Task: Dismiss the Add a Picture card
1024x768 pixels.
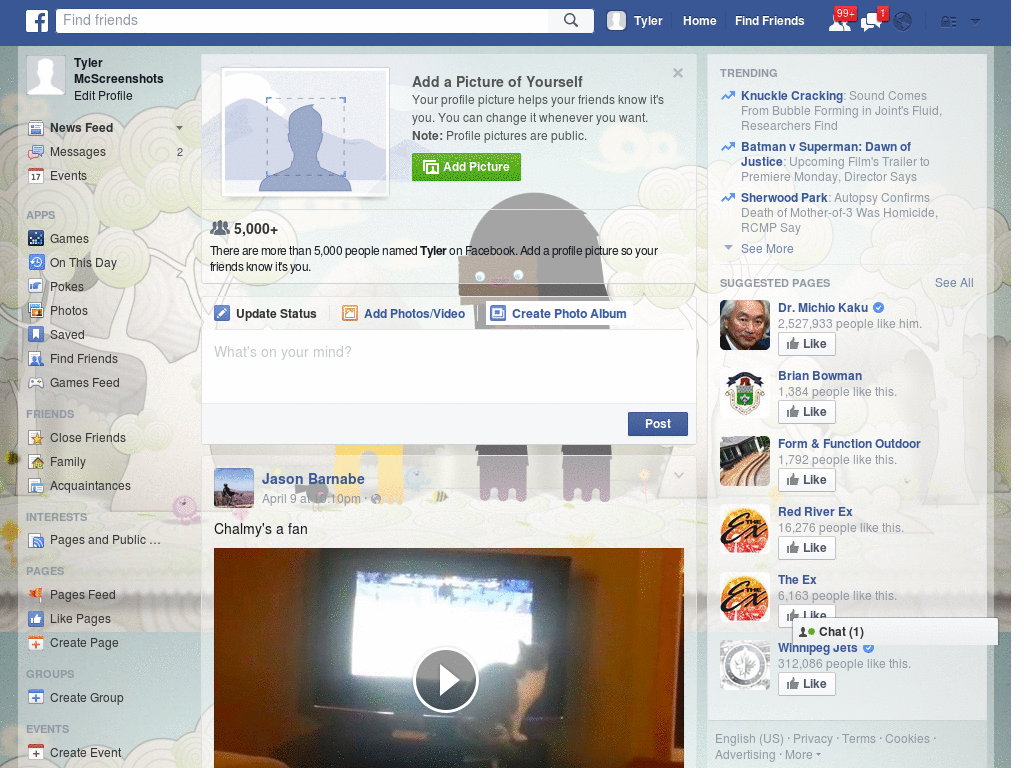Action: [x=678, y=73]
